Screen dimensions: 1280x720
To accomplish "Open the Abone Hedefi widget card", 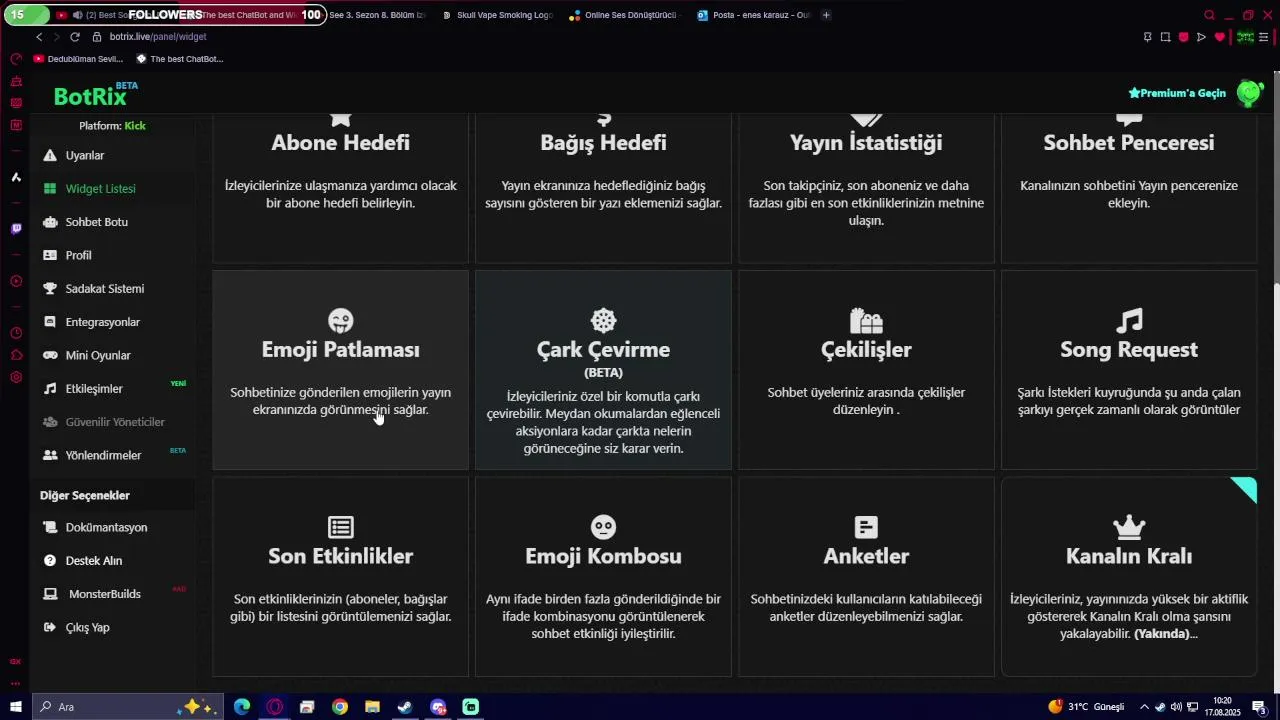I will (340, 188).
